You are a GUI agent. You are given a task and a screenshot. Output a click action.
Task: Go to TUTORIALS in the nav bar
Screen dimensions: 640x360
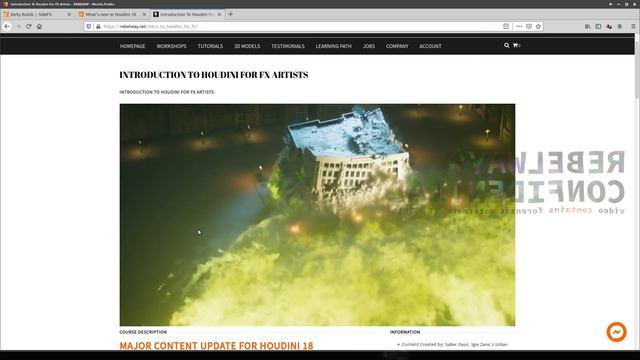click(x=210, y=46)
